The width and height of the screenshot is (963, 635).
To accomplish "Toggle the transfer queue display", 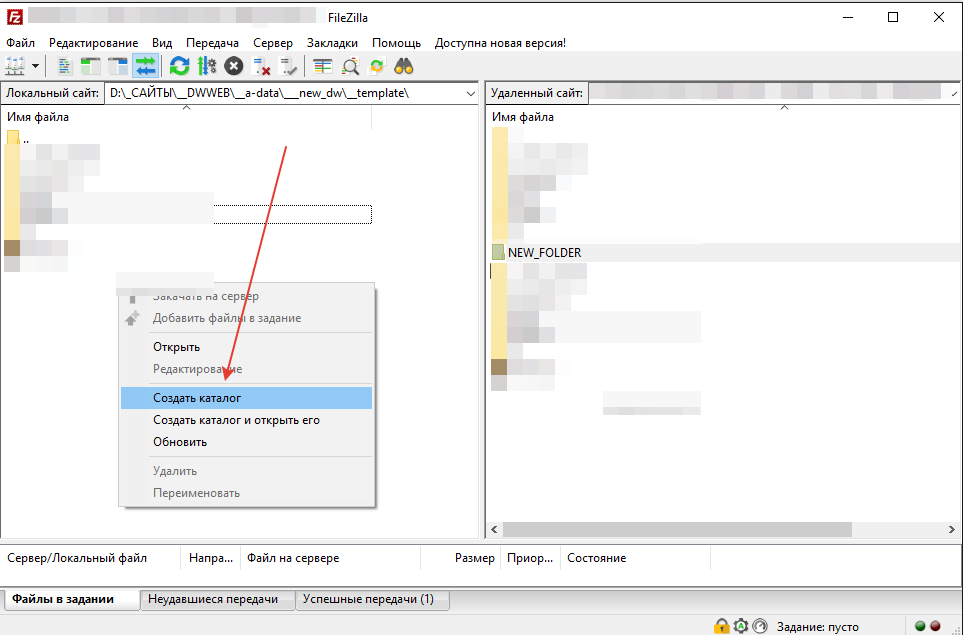I will (146, 66).
